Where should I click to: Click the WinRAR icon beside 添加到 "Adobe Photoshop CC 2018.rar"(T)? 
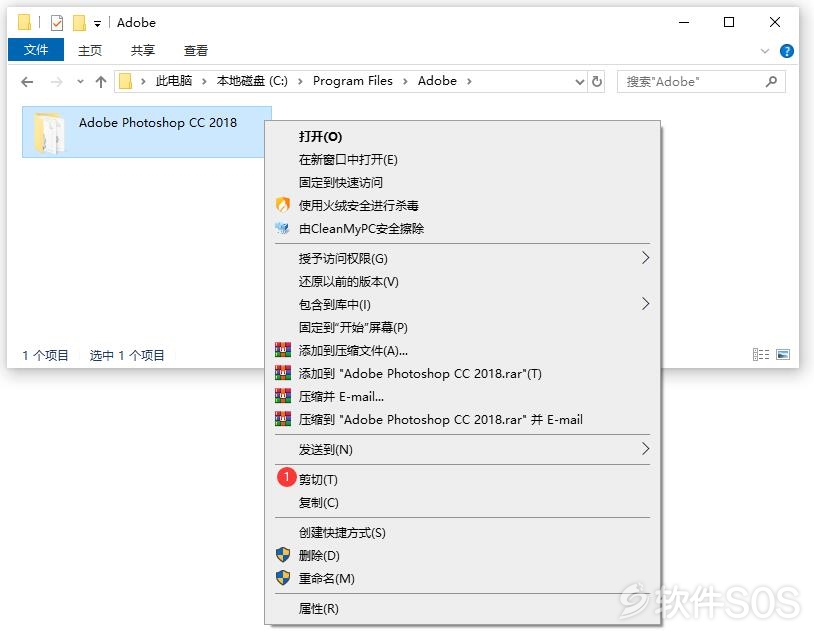282,373
